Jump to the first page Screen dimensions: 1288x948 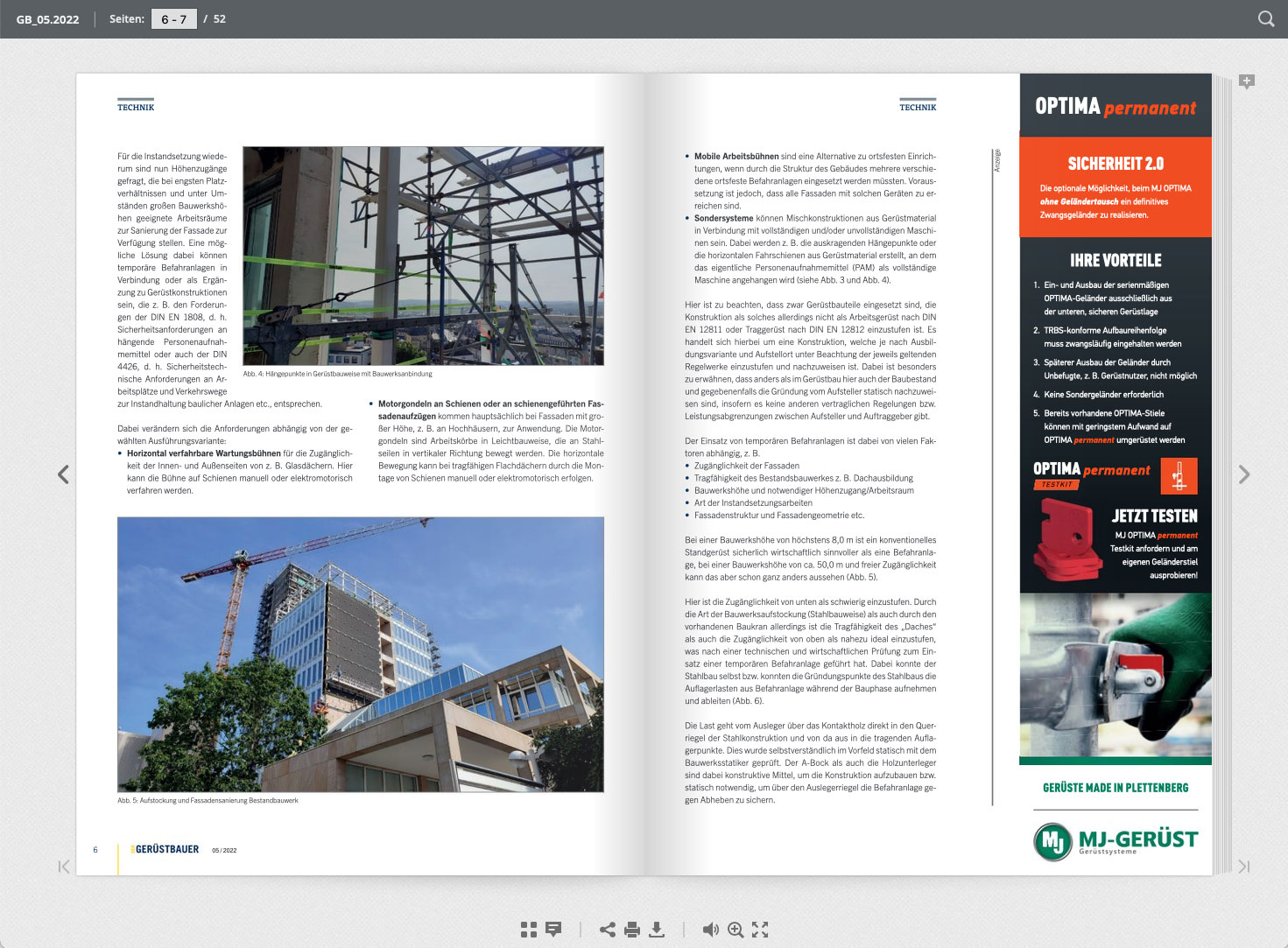pos(63,867)
